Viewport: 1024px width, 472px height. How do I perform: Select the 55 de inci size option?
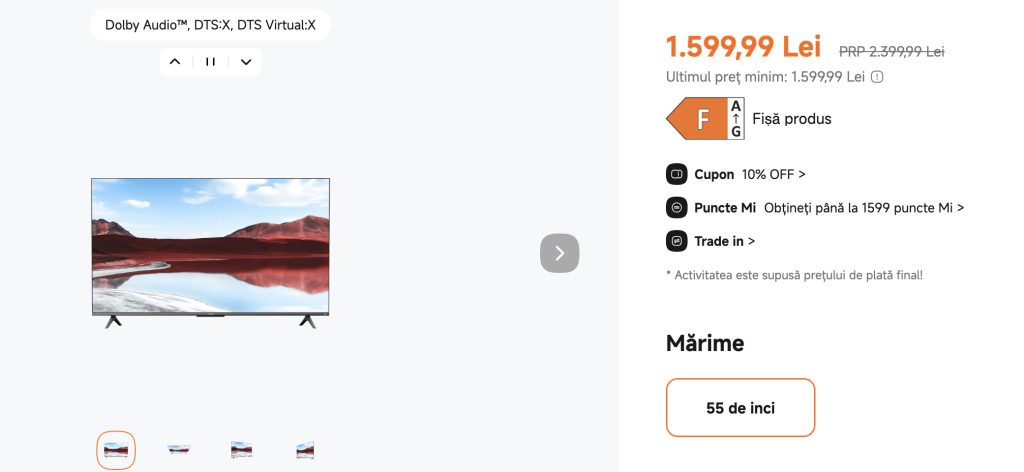[x=740, y=408]
